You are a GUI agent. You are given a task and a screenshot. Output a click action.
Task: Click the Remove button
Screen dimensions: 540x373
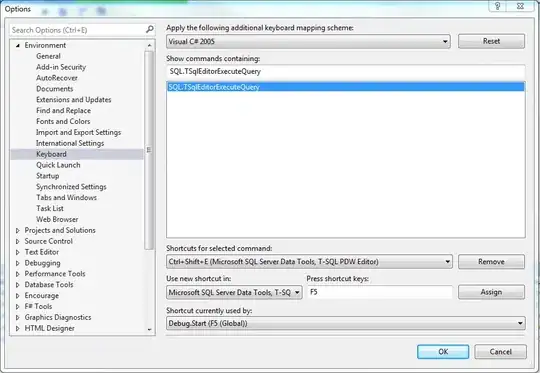pos(491,262)
